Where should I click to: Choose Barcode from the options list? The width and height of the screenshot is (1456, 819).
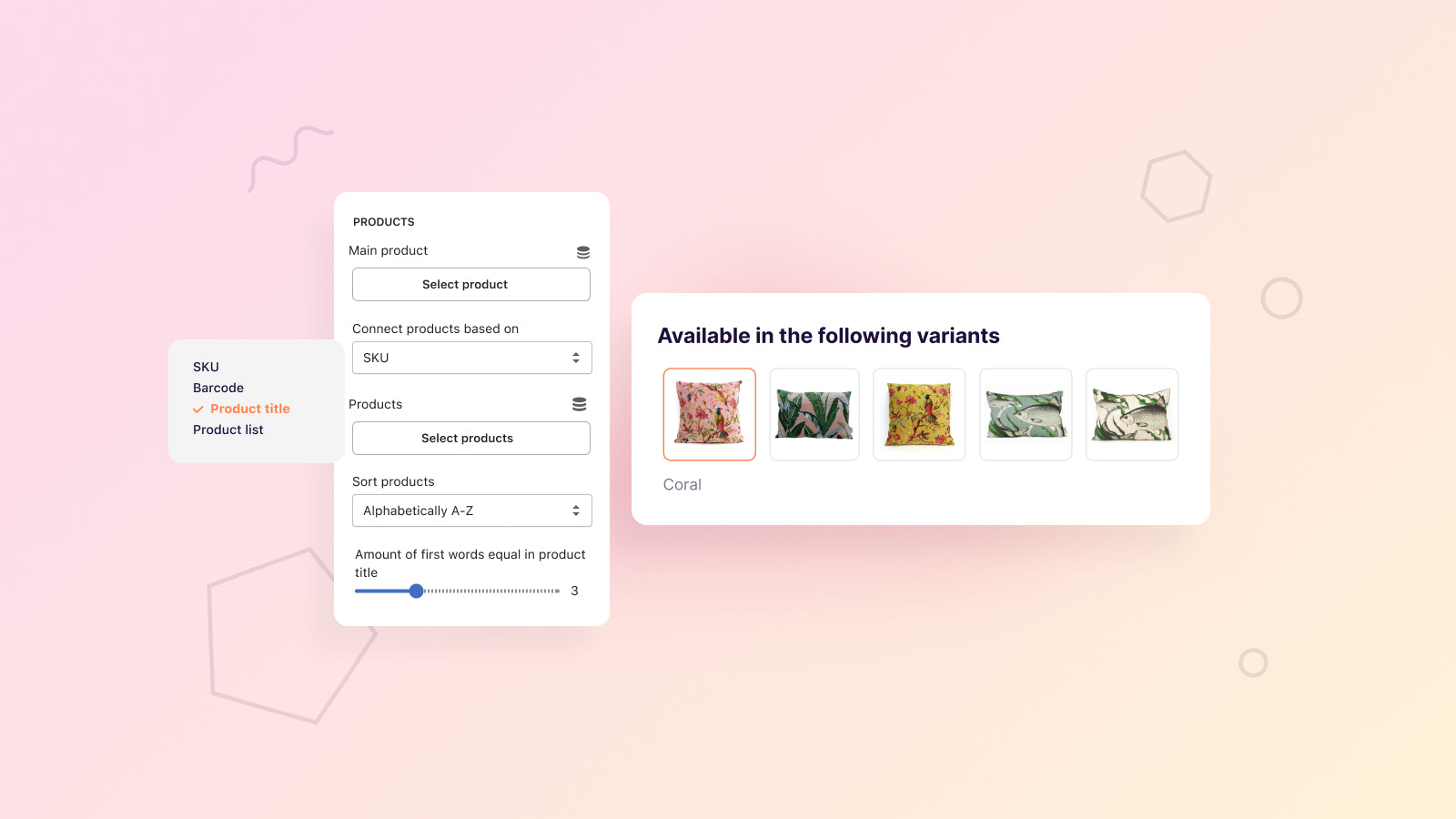[x=218, y=388]
